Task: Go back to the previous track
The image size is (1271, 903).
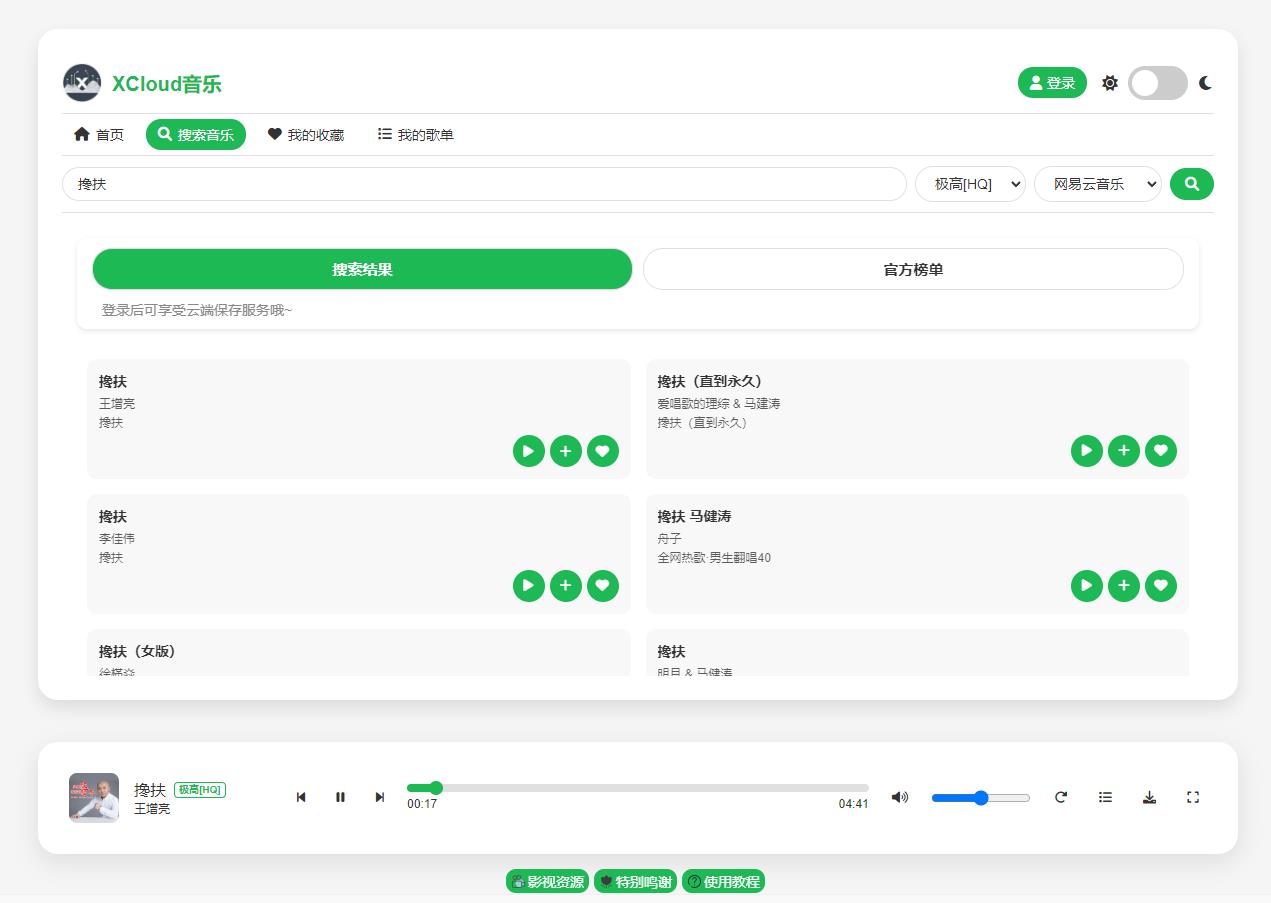Action: click(301, 797)
